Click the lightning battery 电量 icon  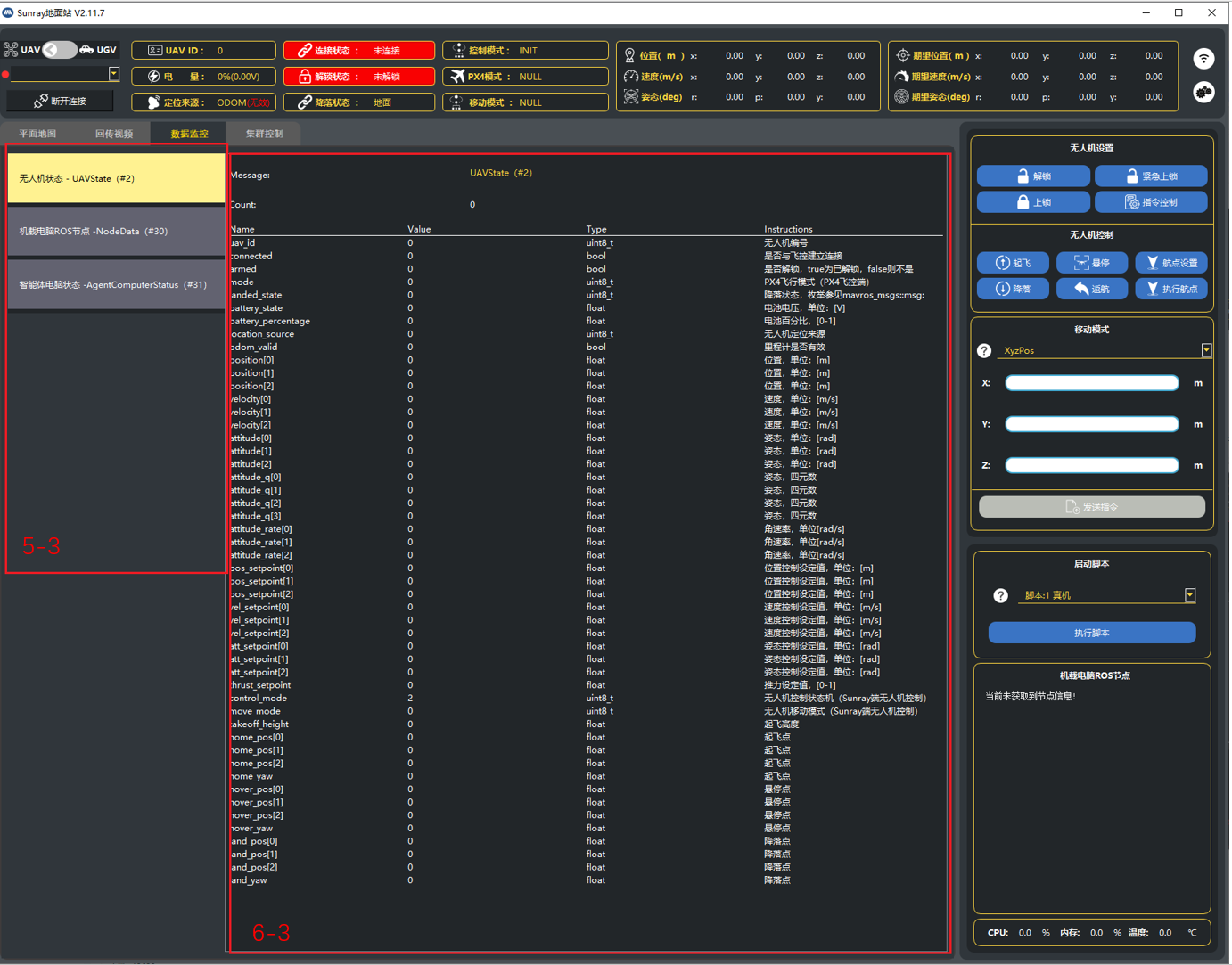click(x=154, y=77)
